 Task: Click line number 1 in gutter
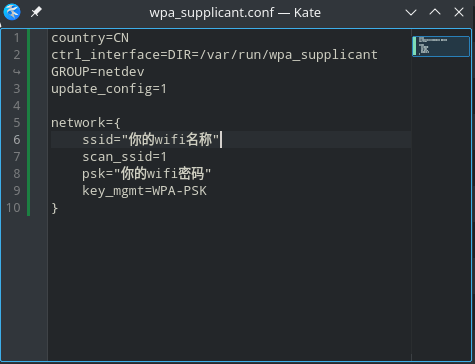(17, 38)
